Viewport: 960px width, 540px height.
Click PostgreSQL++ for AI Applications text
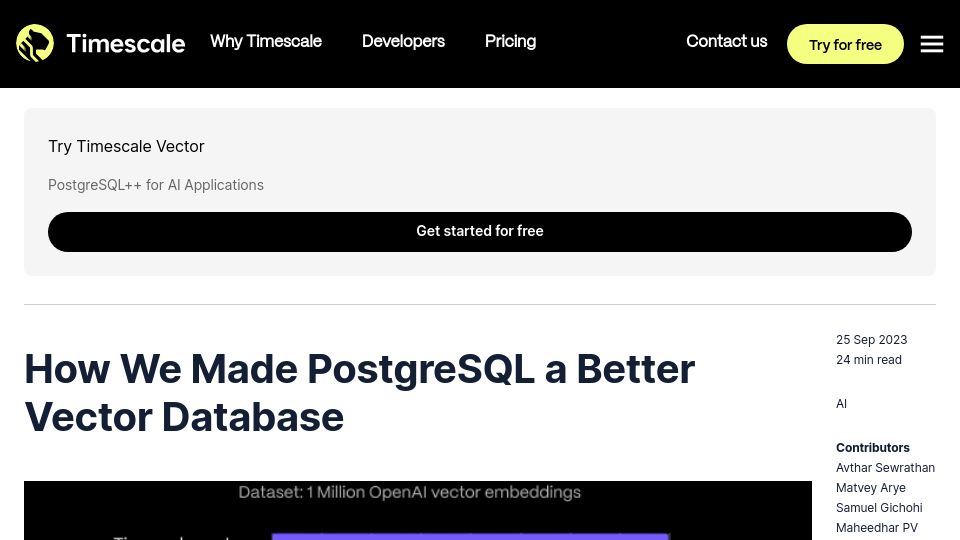coord(156,185)
